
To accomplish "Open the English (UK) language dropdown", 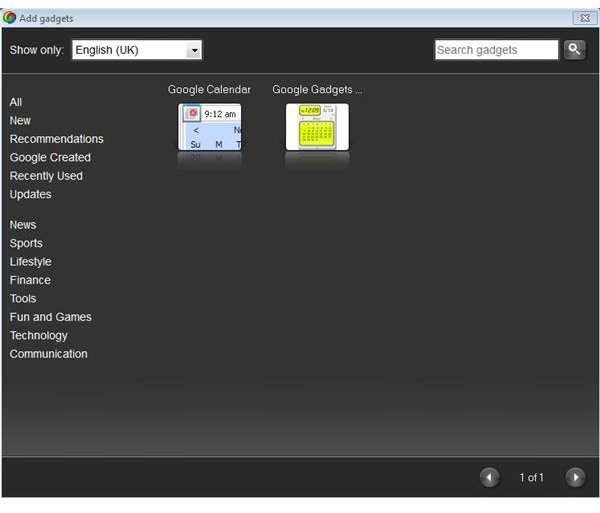I will pos(137,50).
